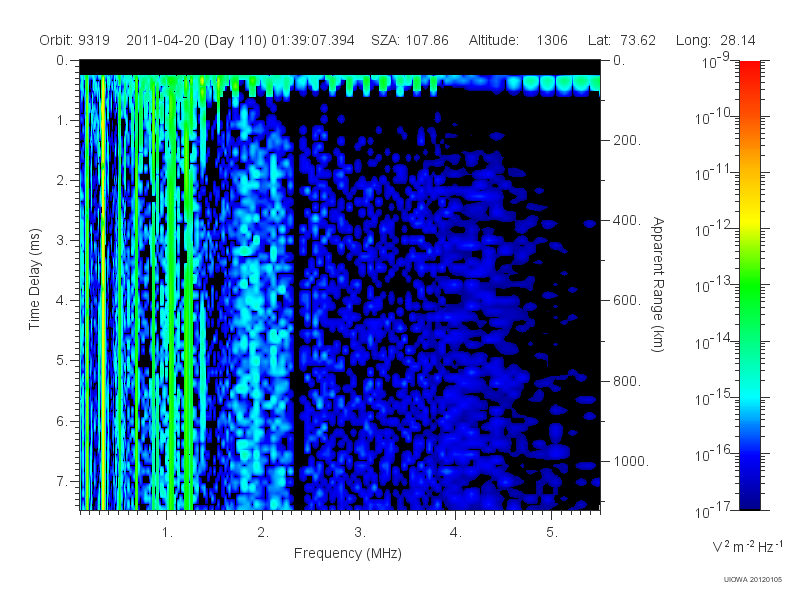
Task: Click the 10^-17 color scale label
Action: click(x=712, y=510)
